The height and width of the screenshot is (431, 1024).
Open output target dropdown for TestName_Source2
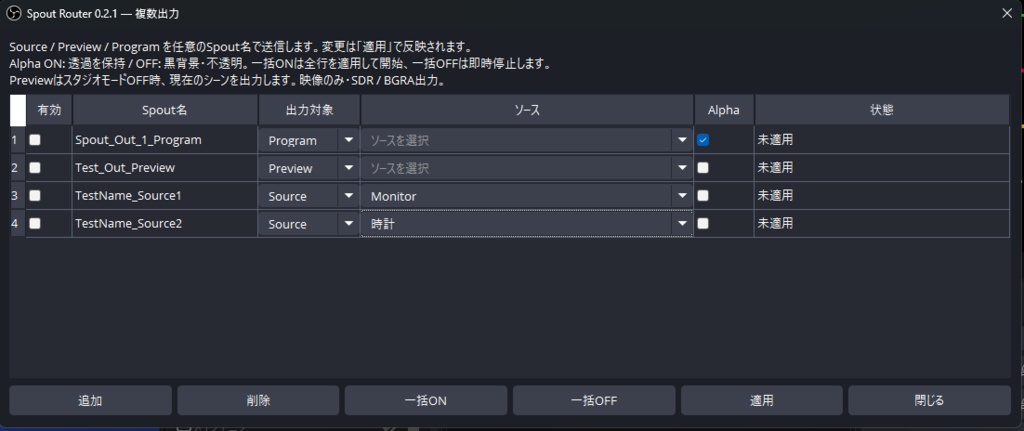[309, 224]
